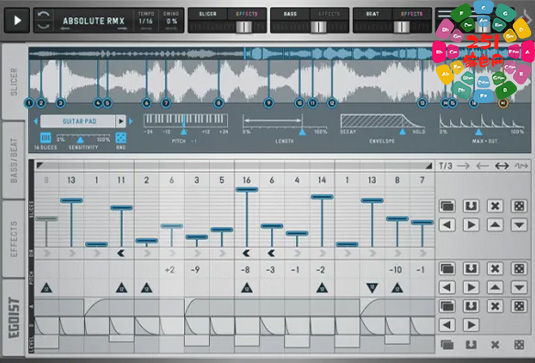The width and height of the screenshot is (535, 363).
Task: Go to previous sample with left arrow
Action: point(35,121)
